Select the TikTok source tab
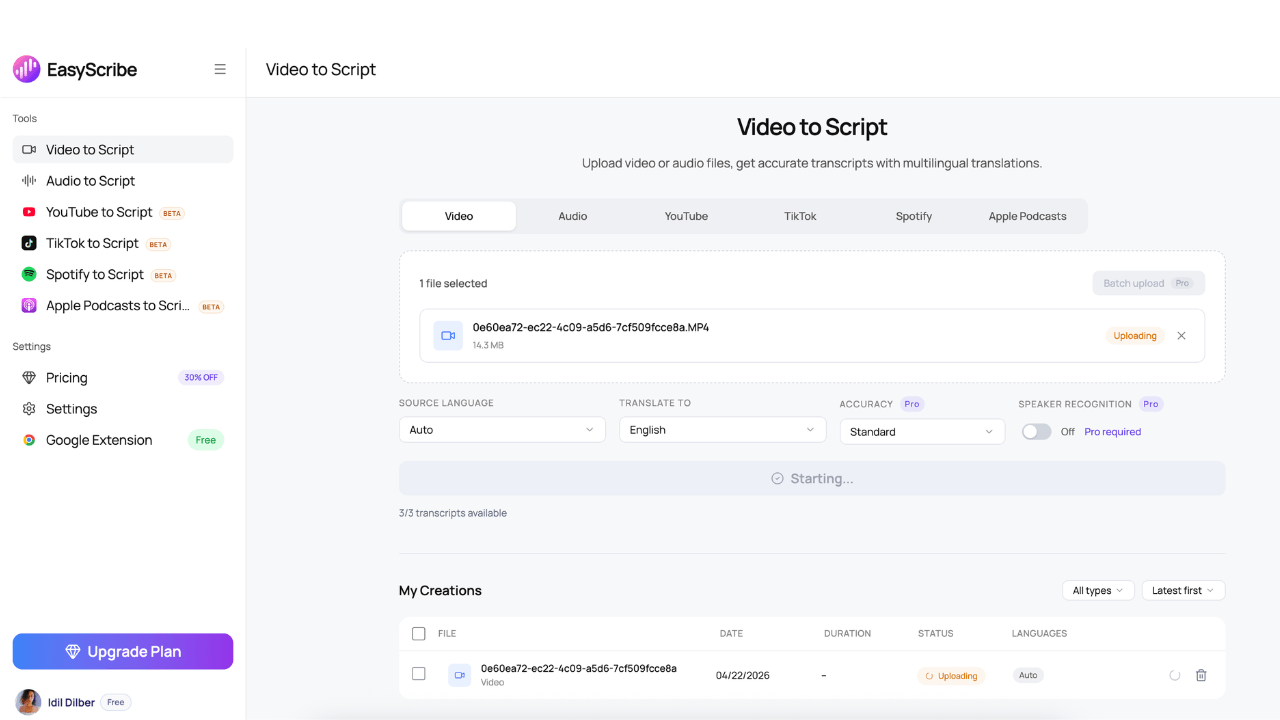The width and height of the screenshot is (1280, 720). tap(800, 215)
